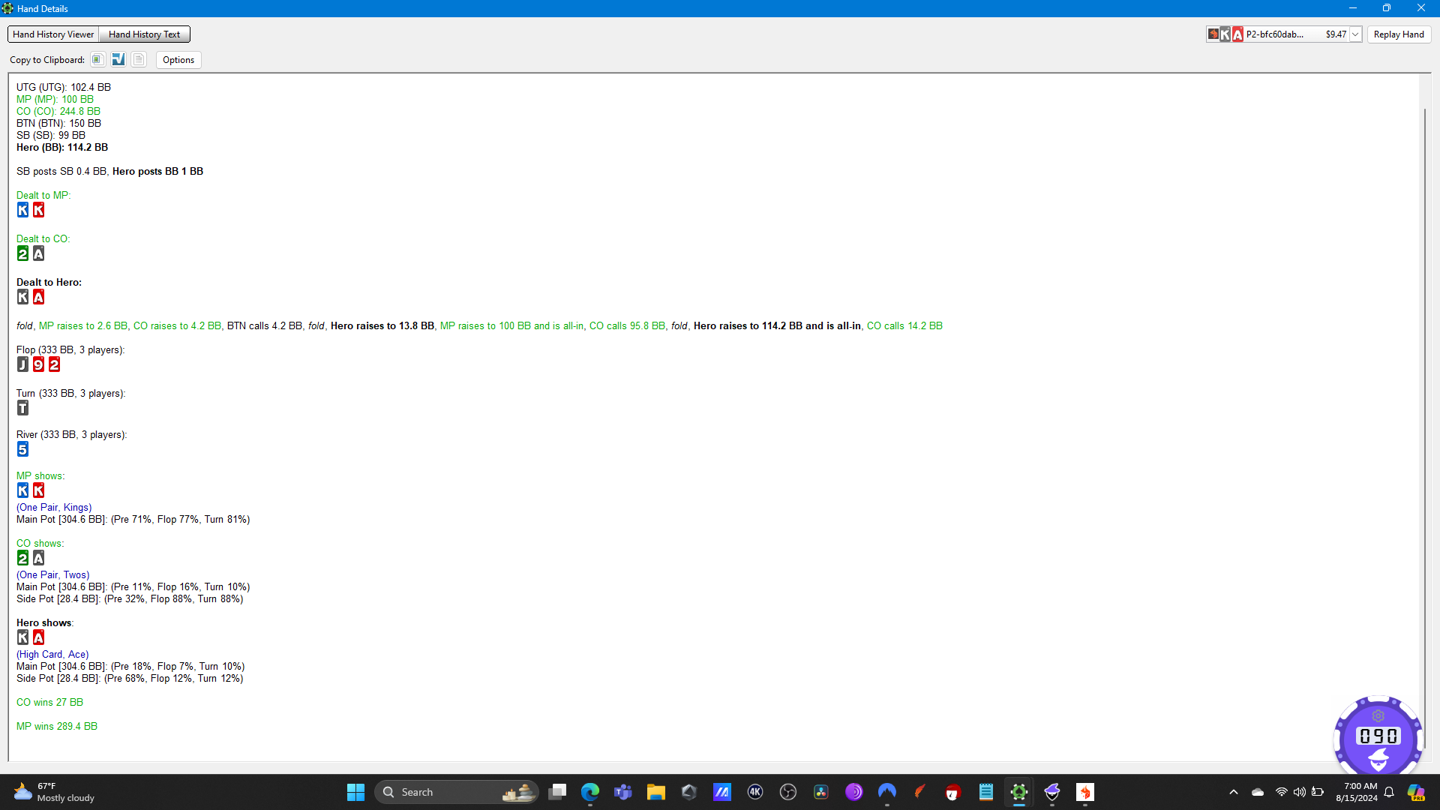Click the first Copy to Clipboard image icon

(x=97, y=60)
